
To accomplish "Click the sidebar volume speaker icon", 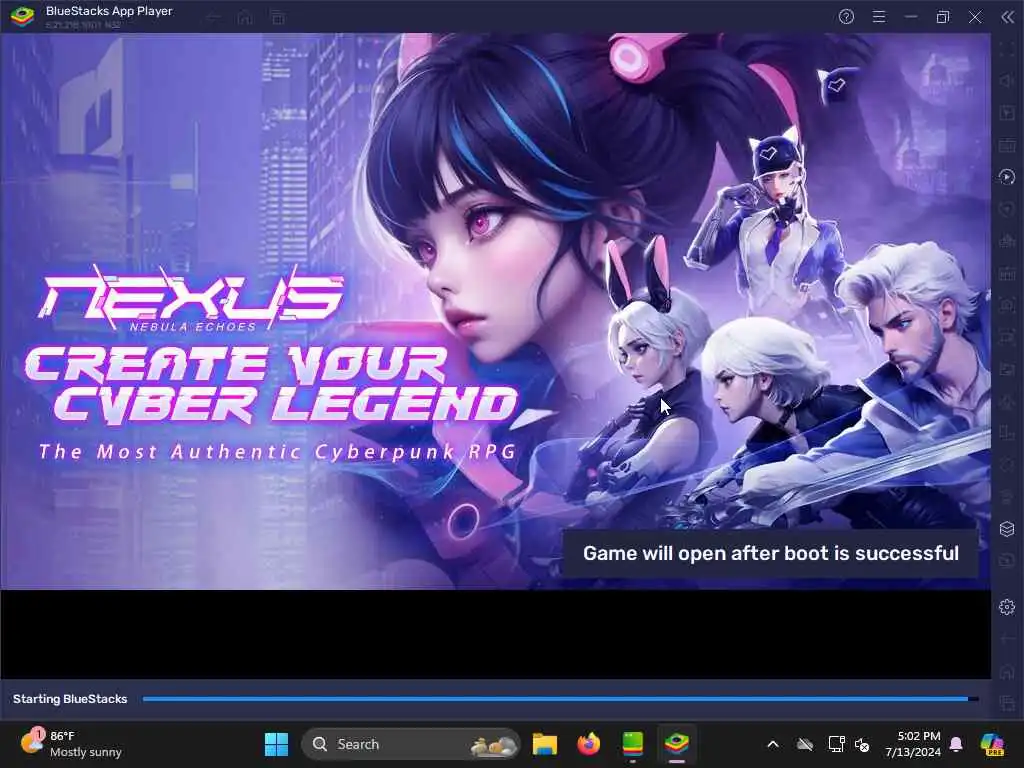I will [1007, 81].
